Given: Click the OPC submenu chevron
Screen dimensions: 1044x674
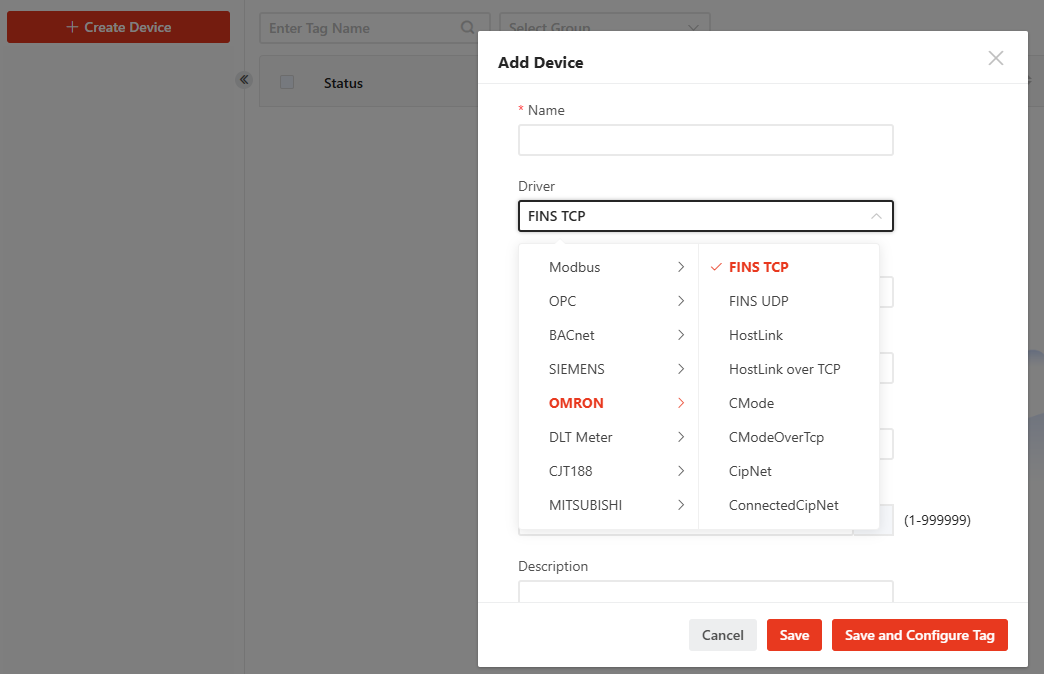Looking at the screenshot, I should coord(680,301).
